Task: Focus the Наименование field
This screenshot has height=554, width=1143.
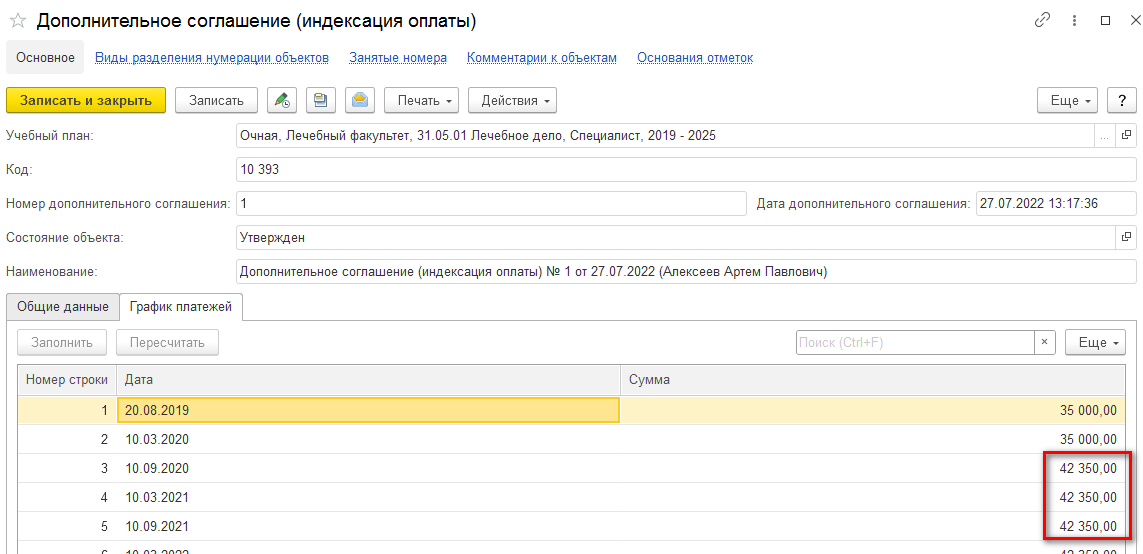Action: pyautogui.click(x=686, y=271)
